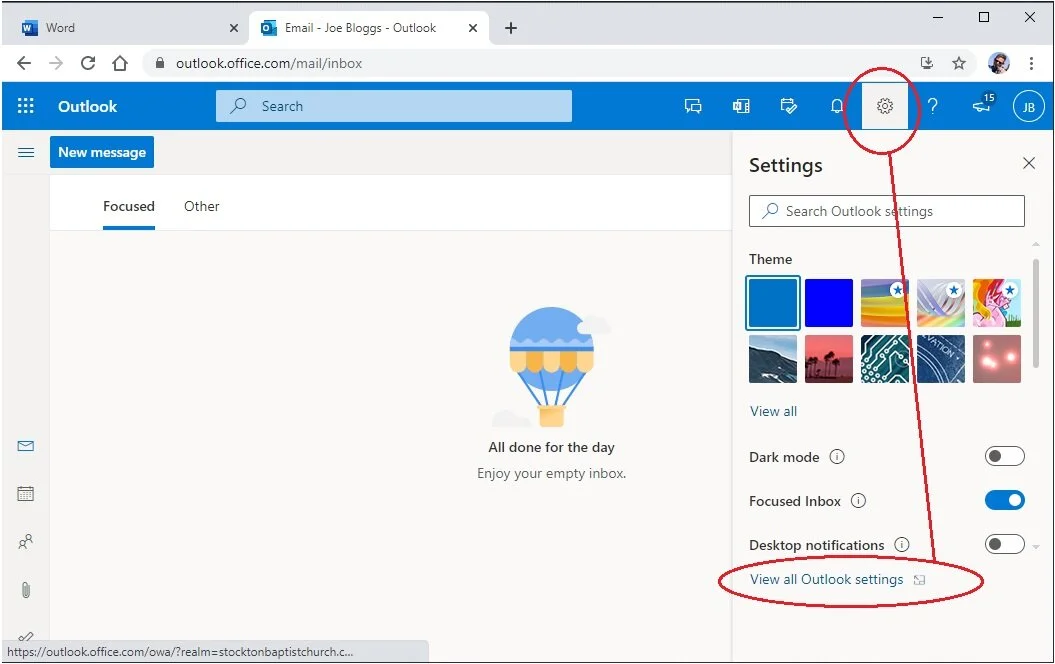Click the browser address bar URL
The height and width of the screenshot is (664, 1055).
[x=269, y=63]
